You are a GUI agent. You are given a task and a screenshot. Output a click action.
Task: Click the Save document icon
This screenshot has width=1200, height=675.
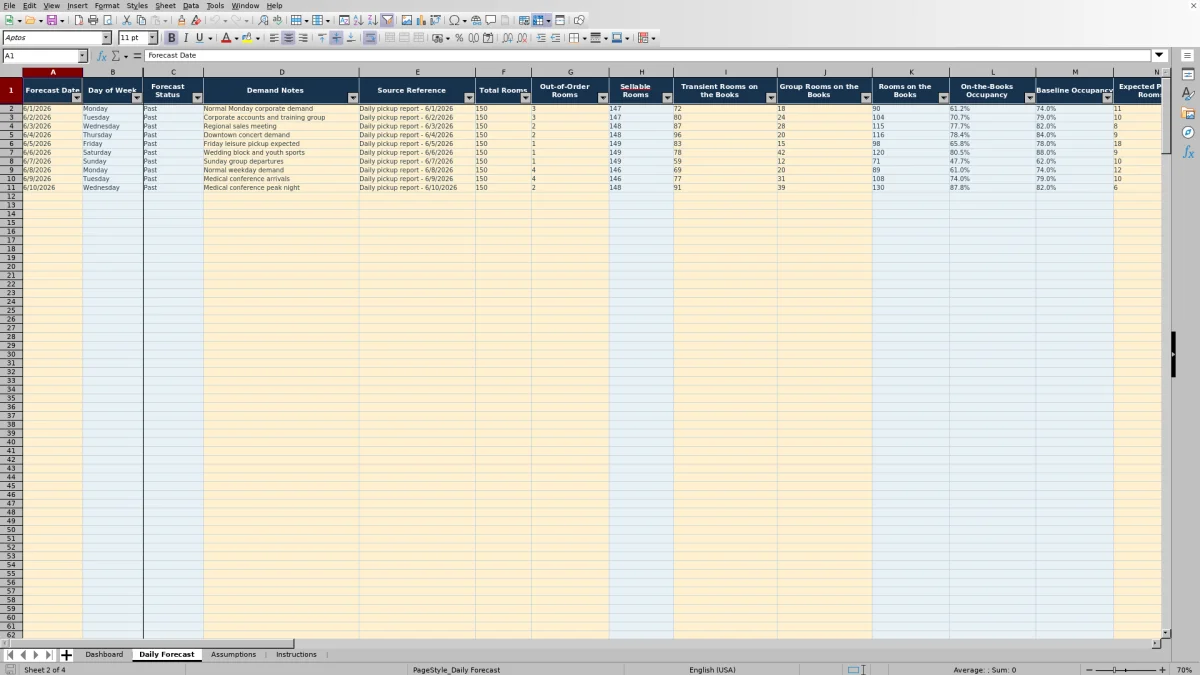click(x=50, y=20)
